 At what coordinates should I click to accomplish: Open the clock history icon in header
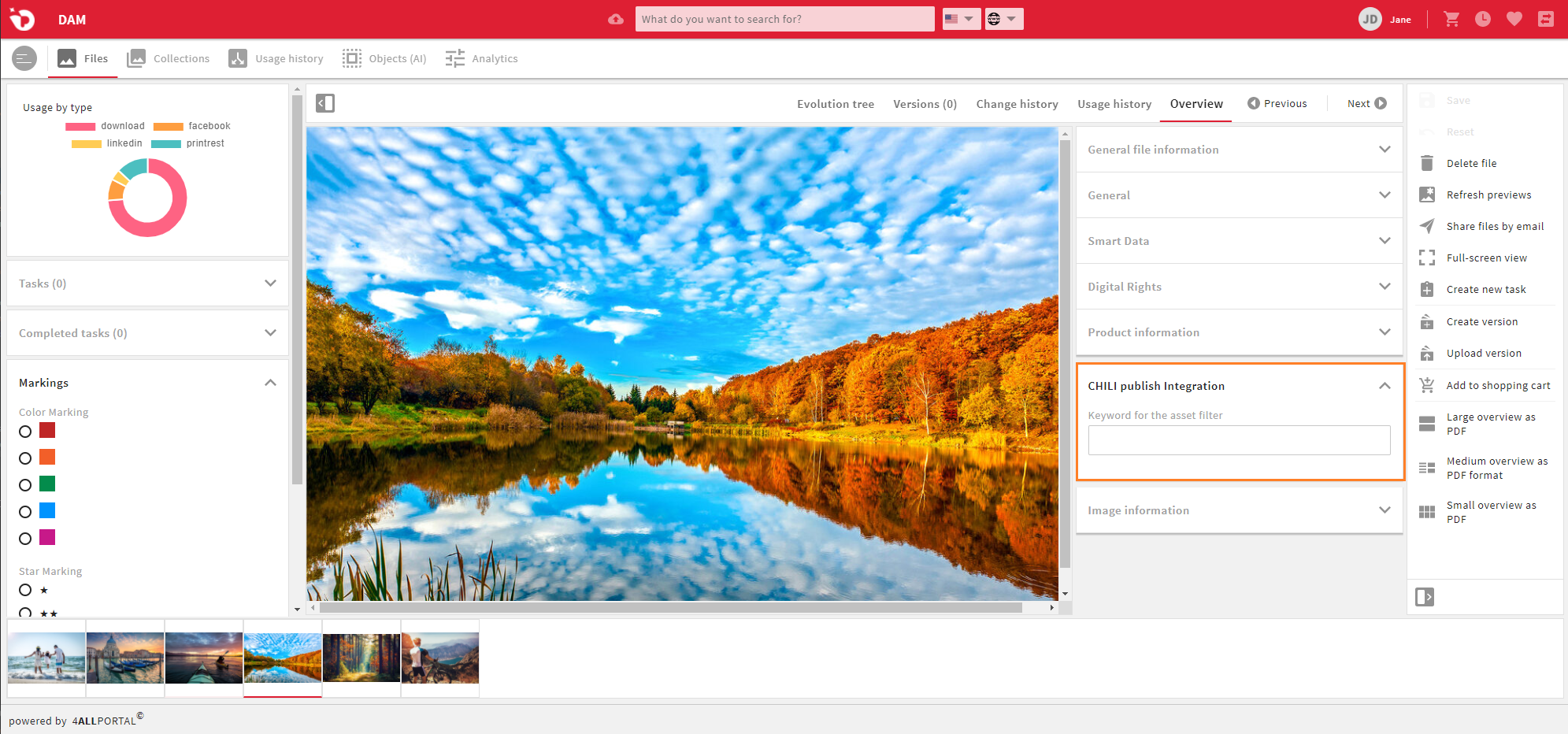pyautogui.click(x=1483, y=19)
